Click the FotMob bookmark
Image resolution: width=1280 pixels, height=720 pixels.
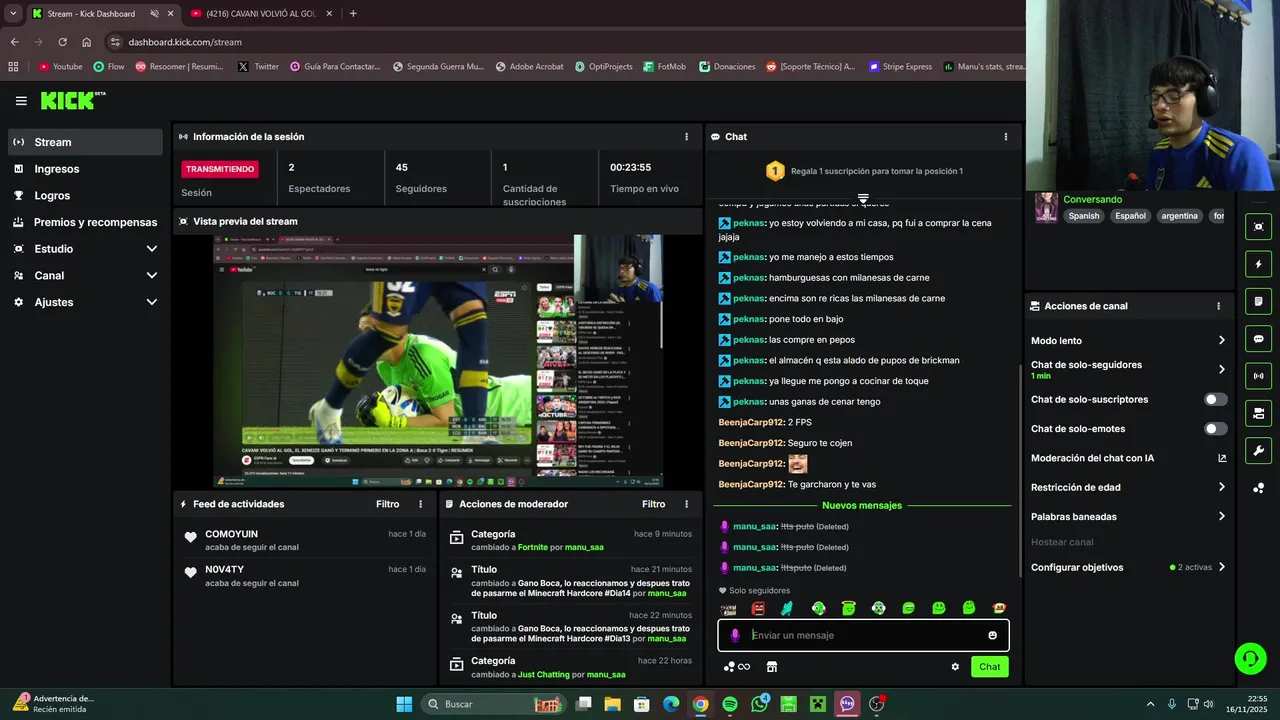click(663, 67)
